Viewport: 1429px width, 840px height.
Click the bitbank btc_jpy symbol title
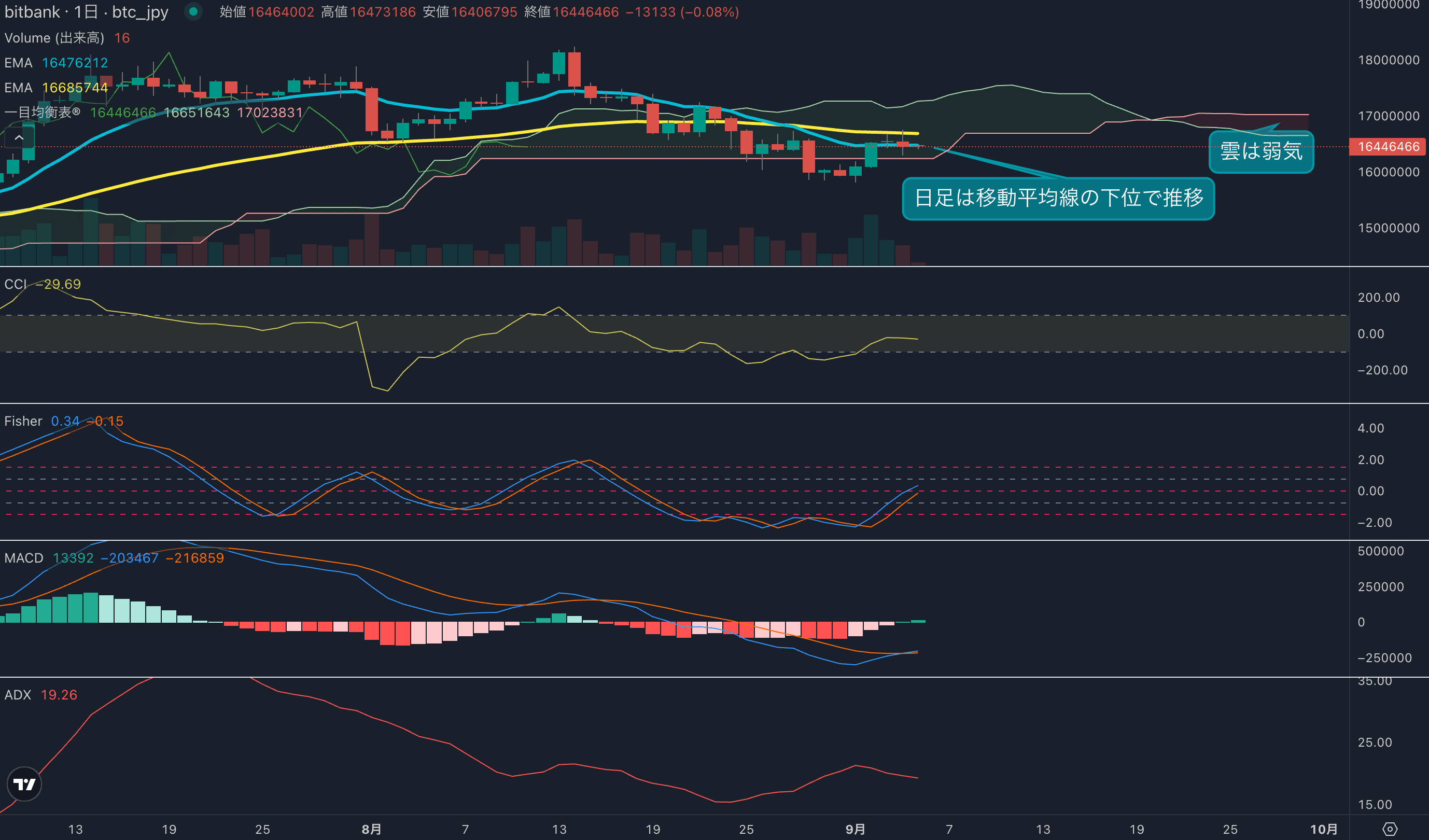click(86, 12)
